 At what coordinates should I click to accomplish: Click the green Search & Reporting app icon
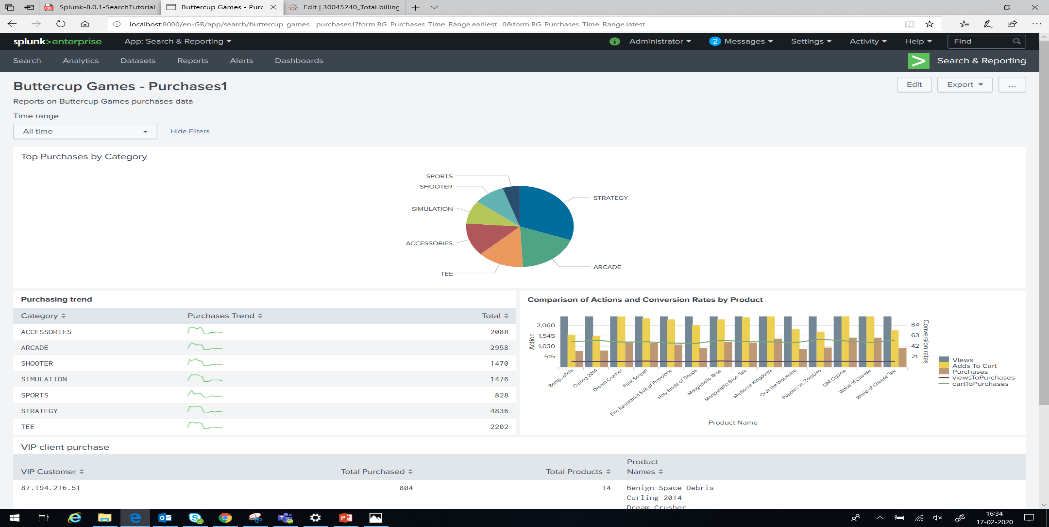(x=919, y=61)
